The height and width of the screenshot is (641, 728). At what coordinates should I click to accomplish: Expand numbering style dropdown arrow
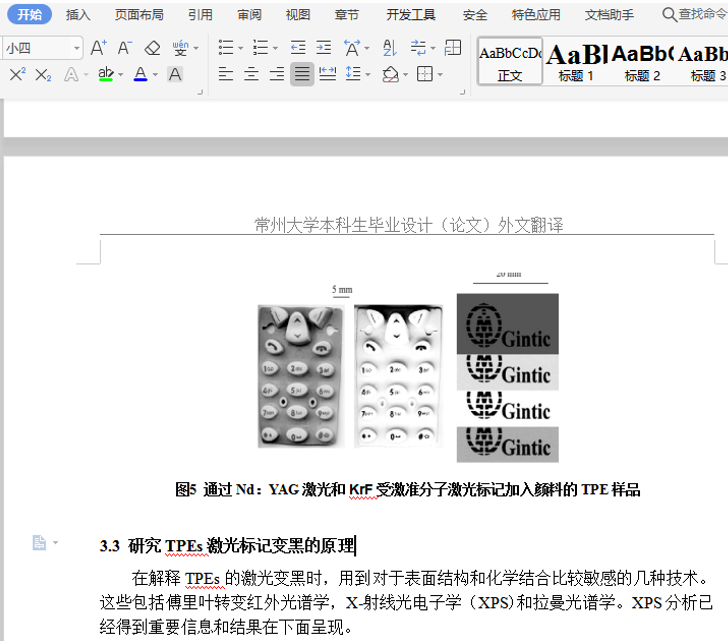tap(275, 48)
